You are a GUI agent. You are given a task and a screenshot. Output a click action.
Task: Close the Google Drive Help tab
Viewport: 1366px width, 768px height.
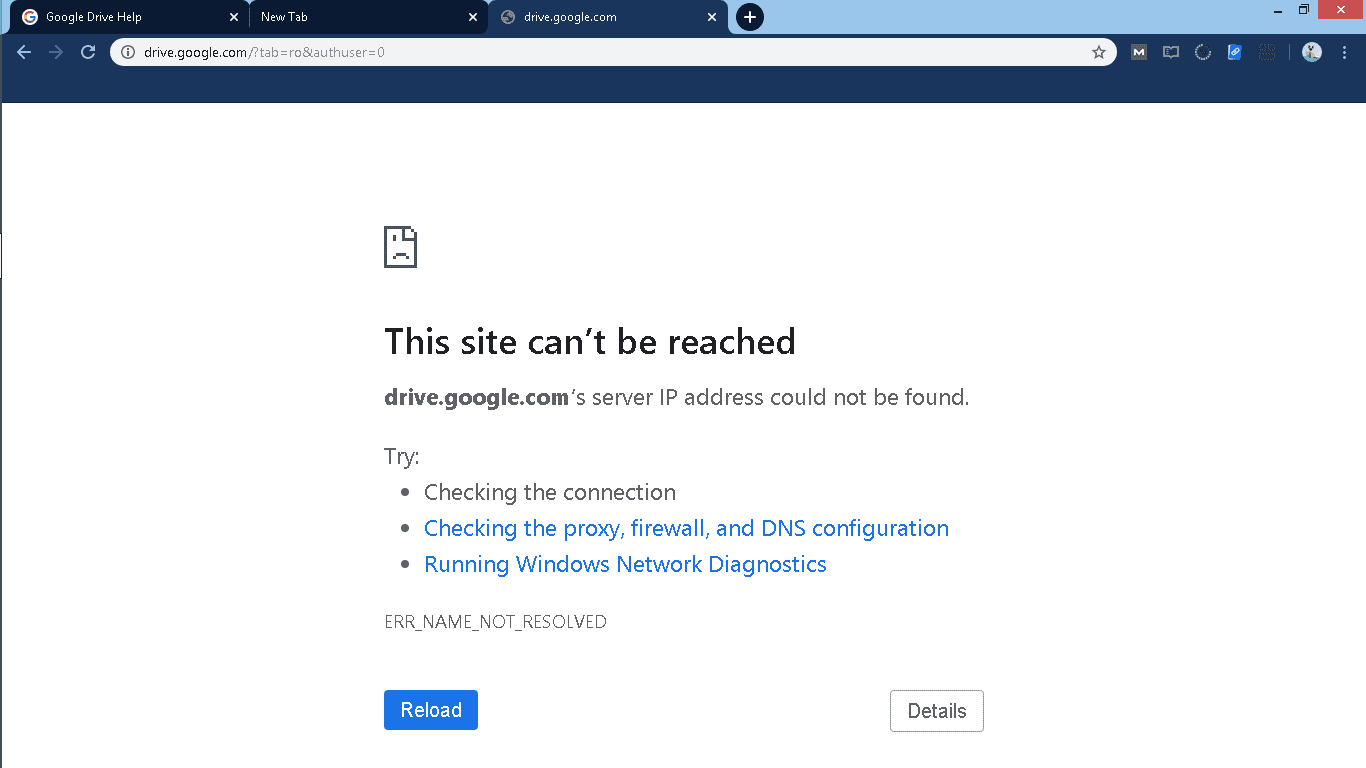pyautogui.click(x=234, y=17)
